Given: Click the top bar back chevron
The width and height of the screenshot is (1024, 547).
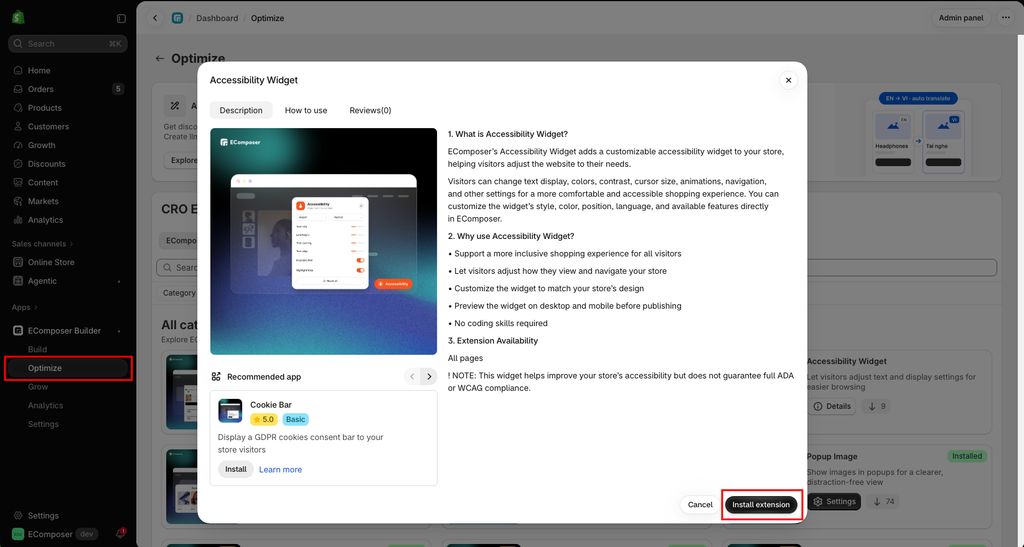Looking at the screenshot, I should pyautogui.click(x=155, y=18).
